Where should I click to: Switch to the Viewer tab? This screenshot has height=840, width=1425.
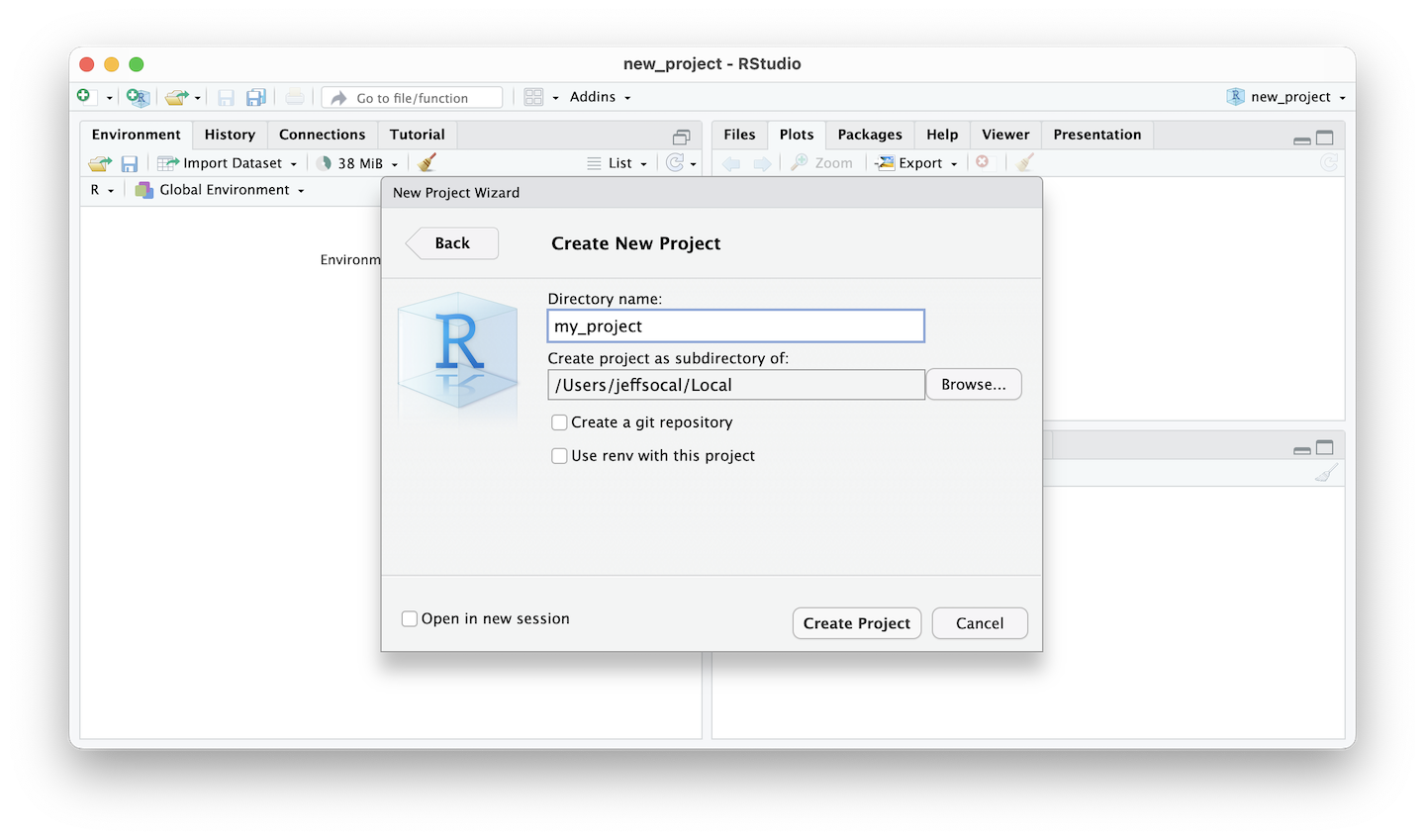pyautogui.click(x=1005, y=135)
